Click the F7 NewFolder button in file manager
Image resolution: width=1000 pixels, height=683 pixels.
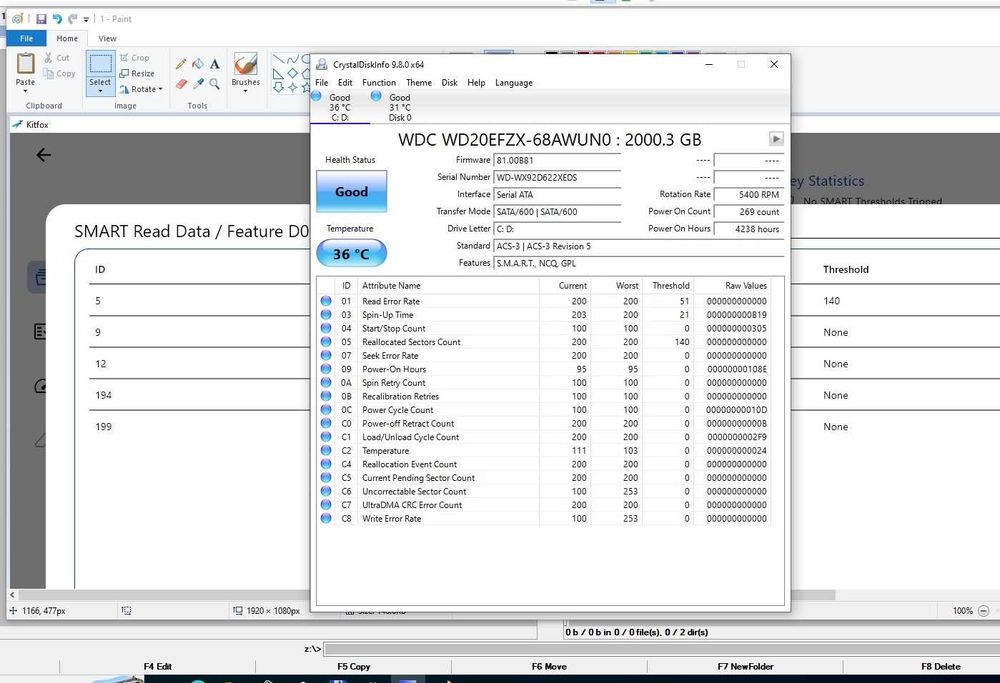coord(745,666)
